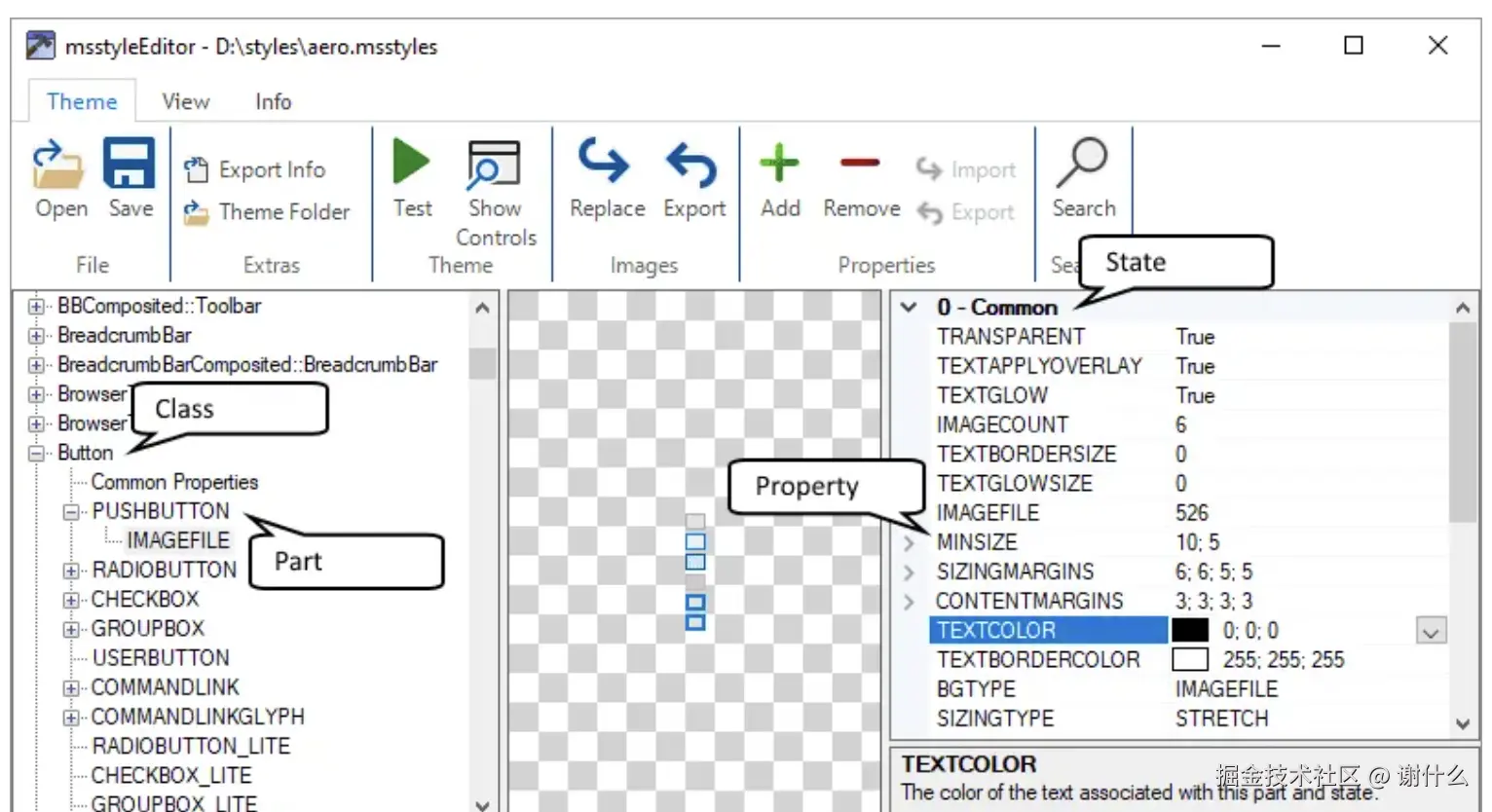1492x812 pixels.
Task: Expand the MINSIZE property row
Action: (909, 542)
